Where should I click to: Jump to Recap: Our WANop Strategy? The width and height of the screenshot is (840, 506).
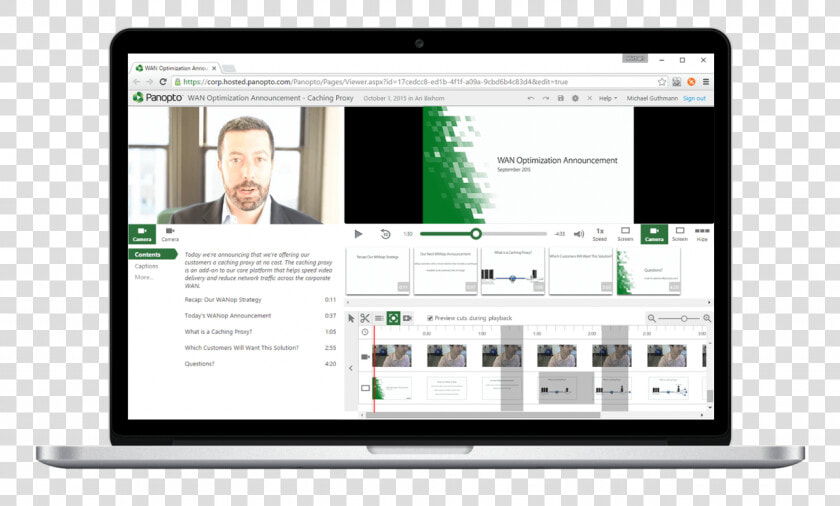click(260, 300)
